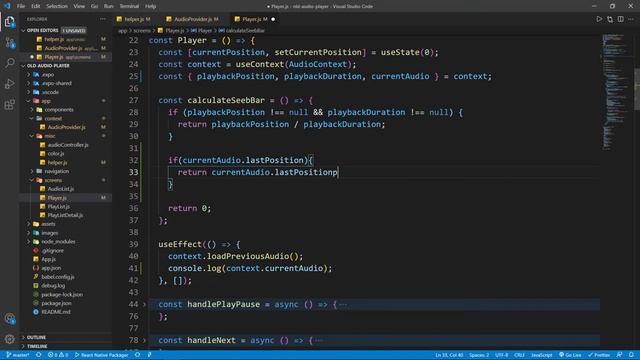Open the Terminal menu
Viewport: 640px width, 360px height.
[129, 6]
